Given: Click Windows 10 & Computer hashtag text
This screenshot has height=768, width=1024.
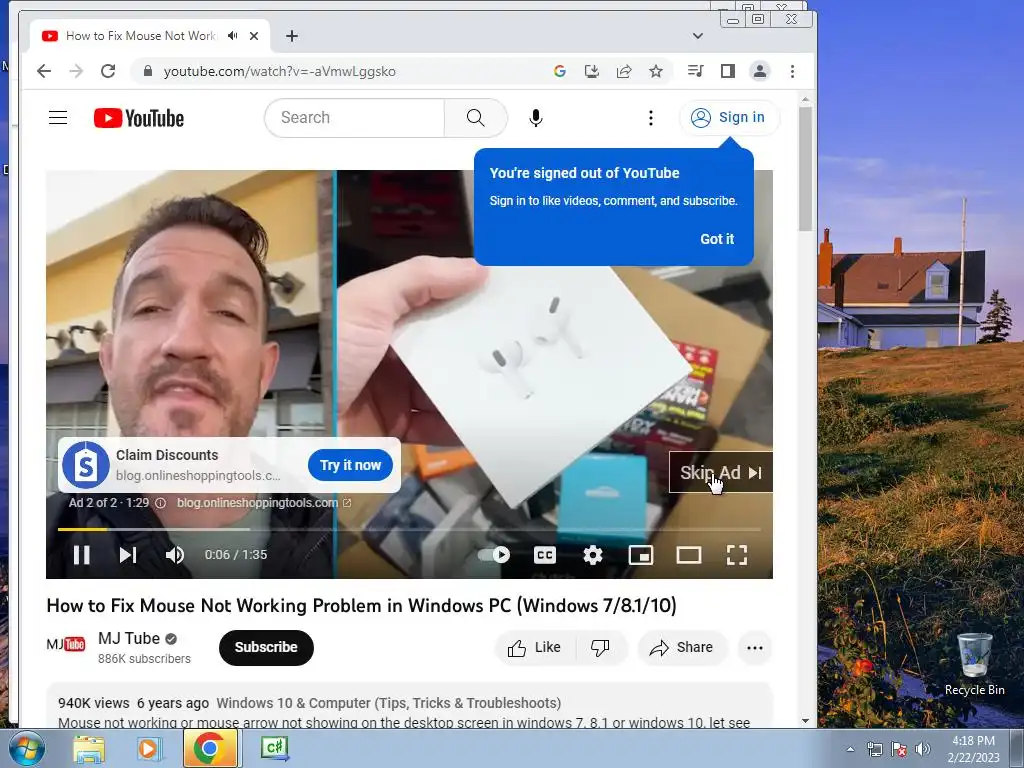Looking at the screenshot, I should click(x=389, y=703).
